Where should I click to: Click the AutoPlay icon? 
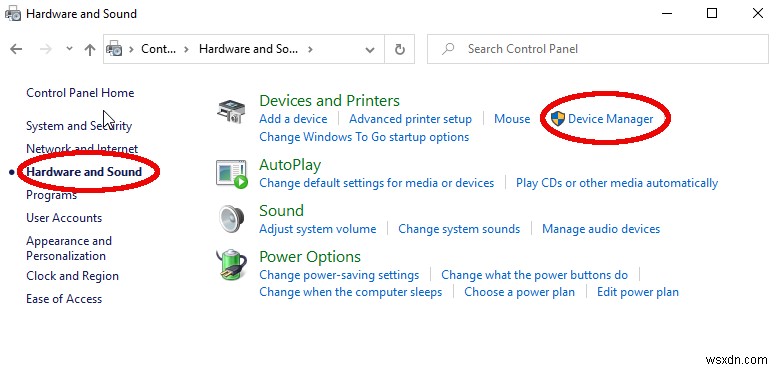(x=232, y=174)
